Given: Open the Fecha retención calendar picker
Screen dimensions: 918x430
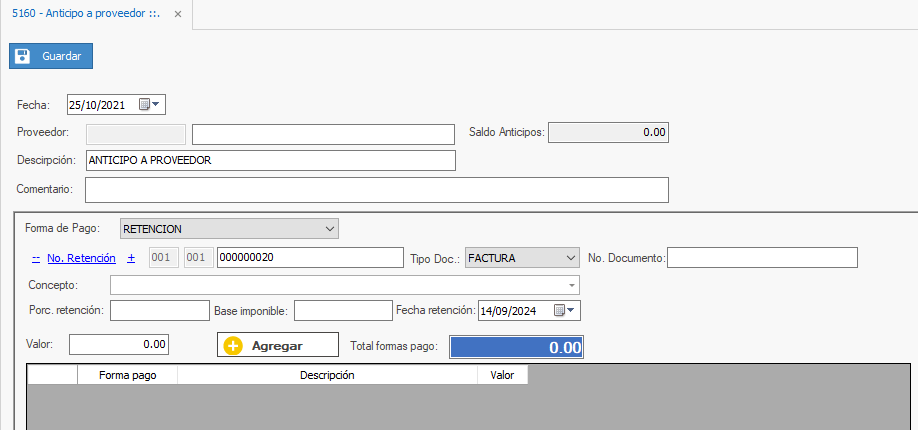Looking at the screenshot, I should (x=566, y=311).
